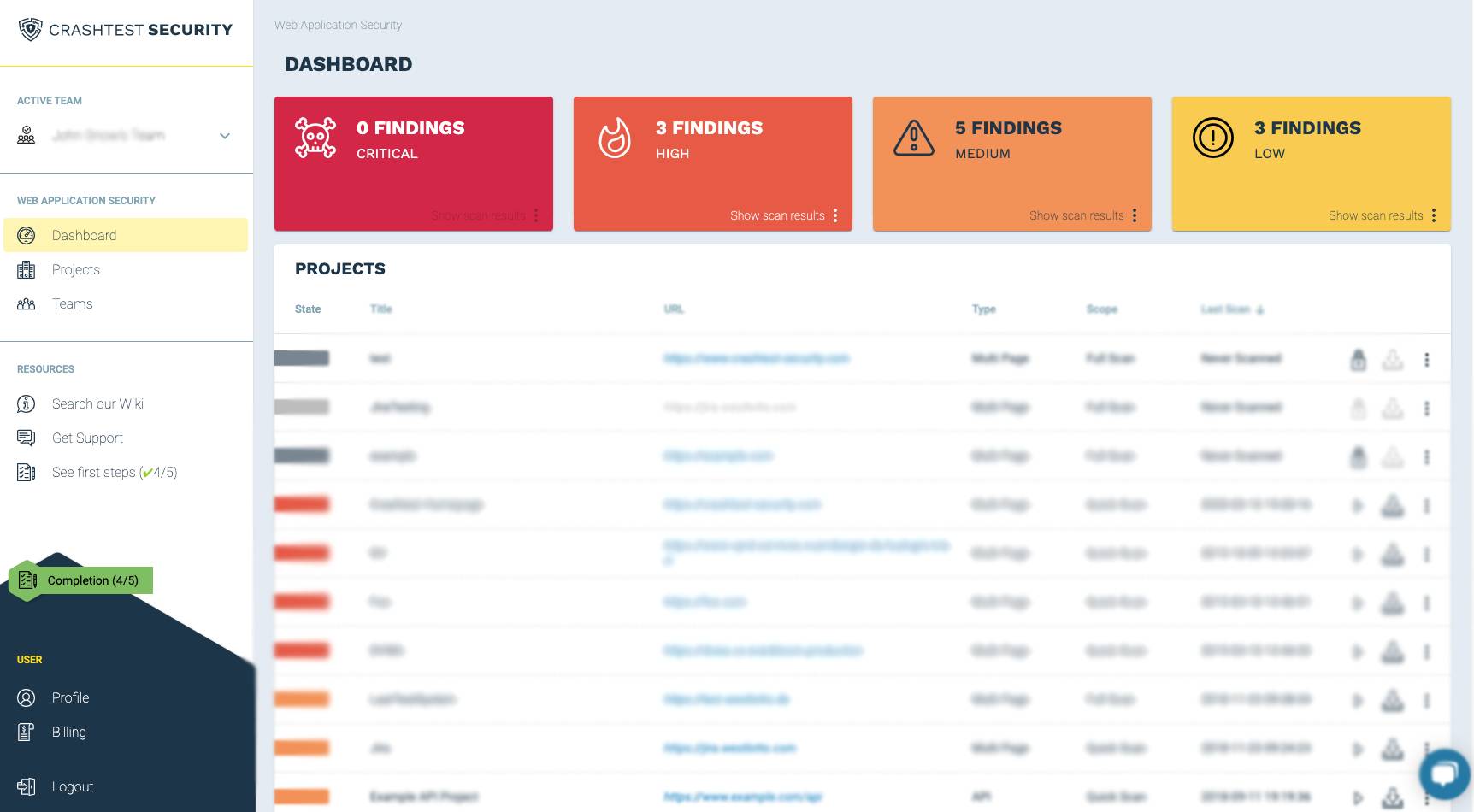
Task: Open the three-dot menu on High card
Action: 835,215
